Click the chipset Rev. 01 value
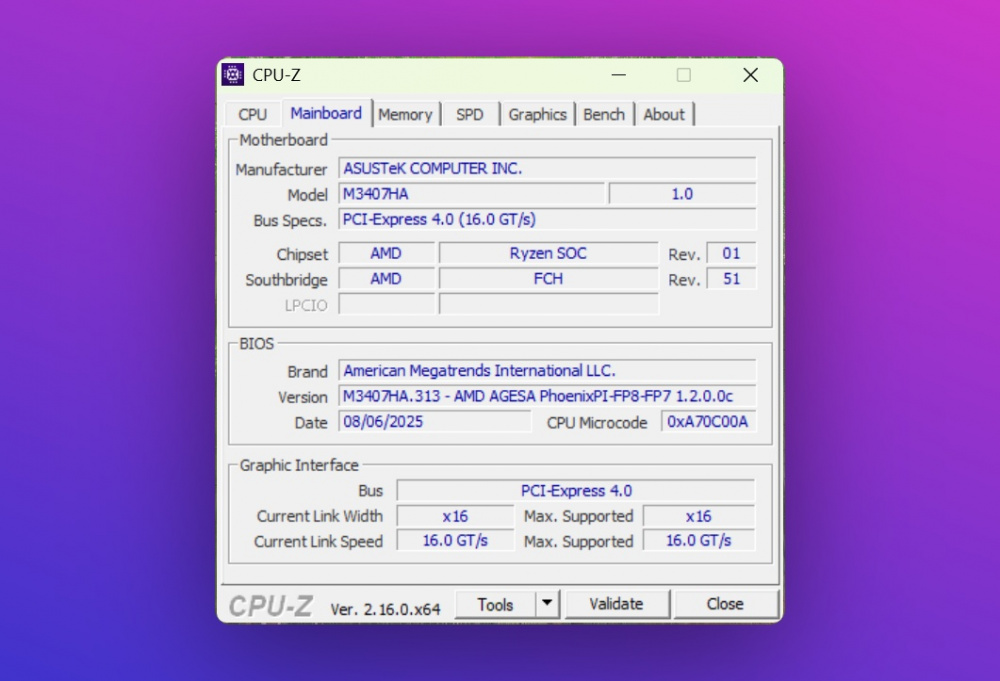Image resolution: width=1000 pixels, height=681 pixels. [x=732, y=253]
